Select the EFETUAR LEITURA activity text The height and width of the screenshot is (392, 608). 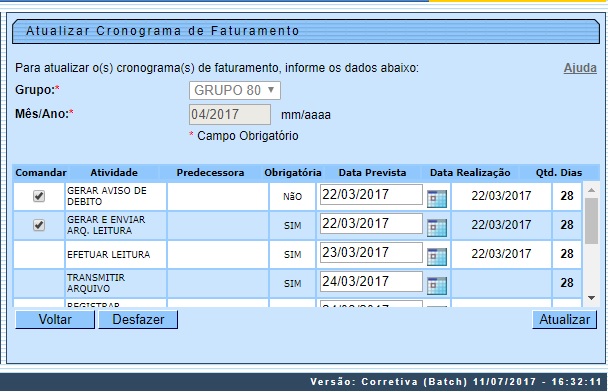pos(108,254)
